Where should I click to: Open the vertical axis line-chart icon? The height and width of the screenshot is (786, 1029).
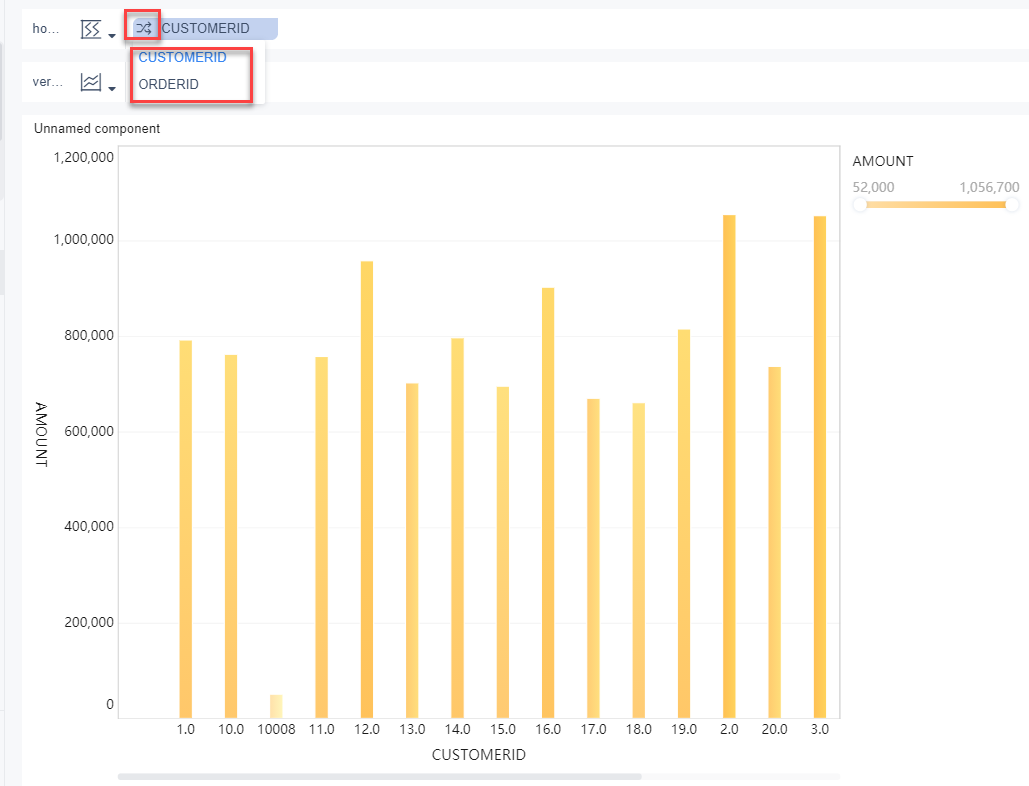[x=91, y=82]
